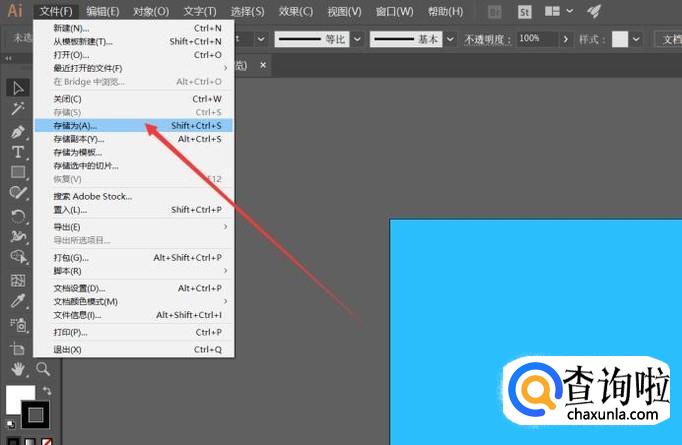Open the 效果(C) menu
This screenshot has width=682, height=445.
pyautogui.click(x=296, y=11)
